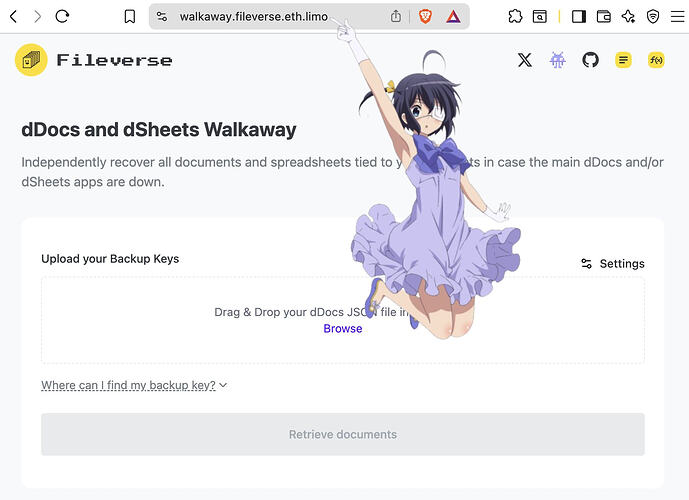Image resolution: width=689 pixels, height=500 pixels.
Task: Click the Retrieve documents button
Action: pyautogui.click(x=343, y=434)
